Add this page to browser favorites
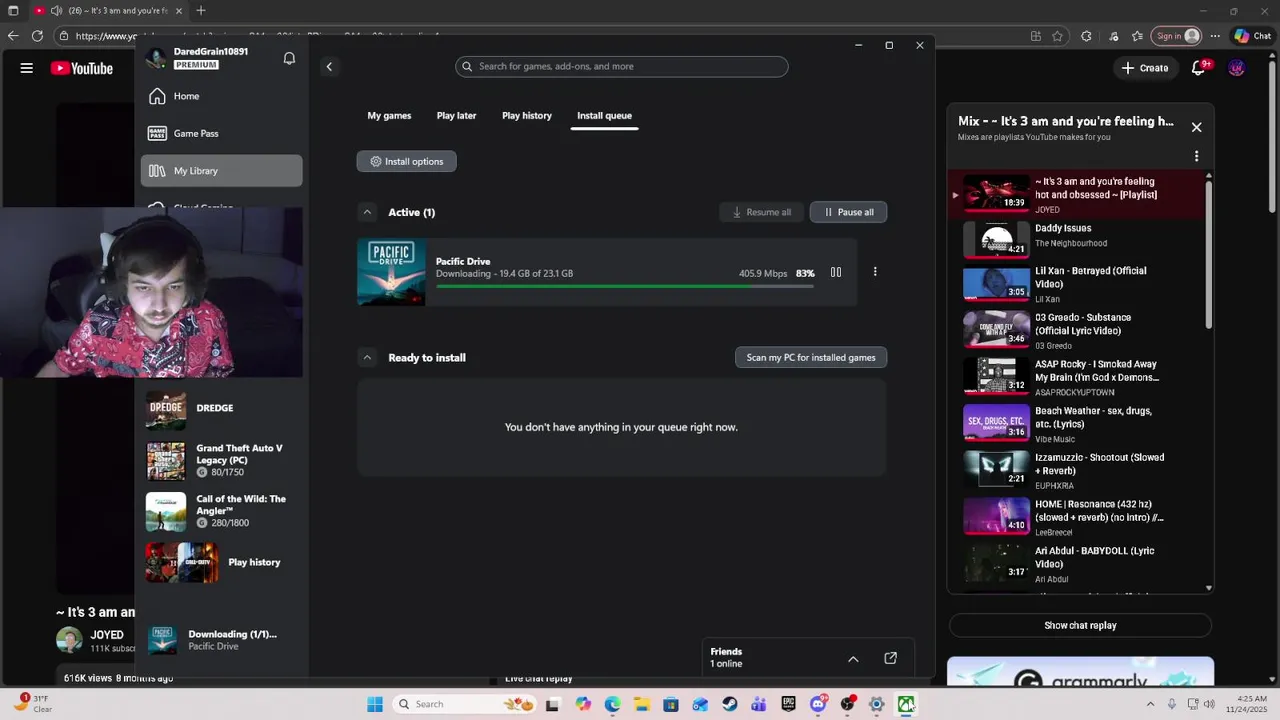The height and width of the screenshot is (720, 1280). (x=1057, y=36)
